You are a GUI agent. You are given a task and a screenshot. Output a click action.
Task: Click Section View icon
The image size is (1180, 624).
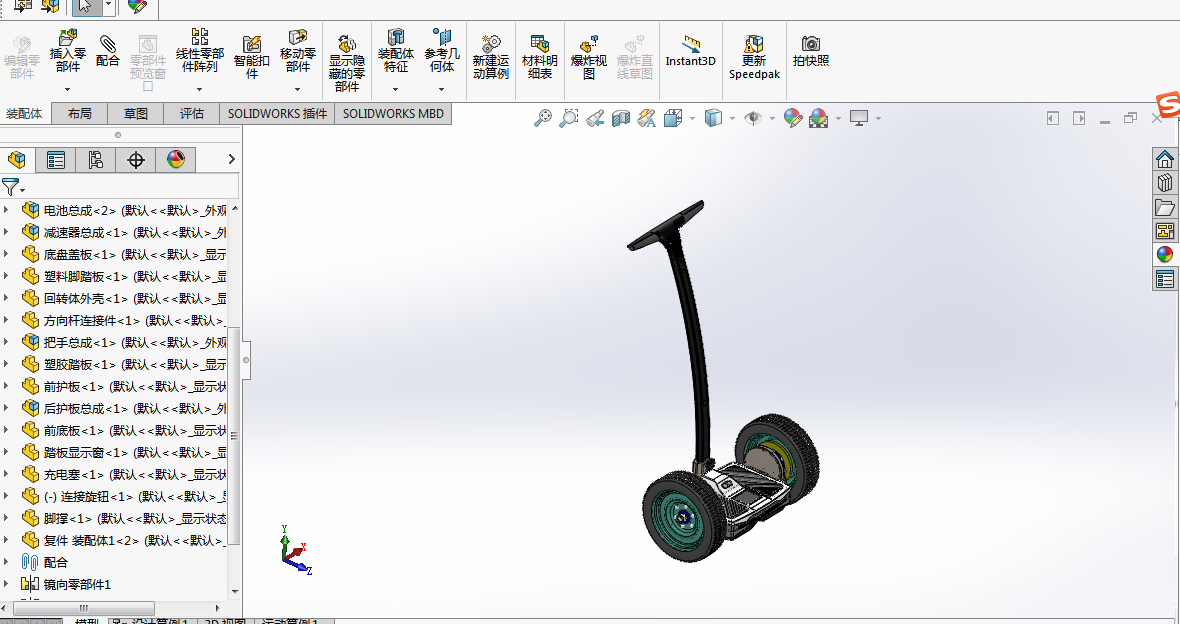621,118
